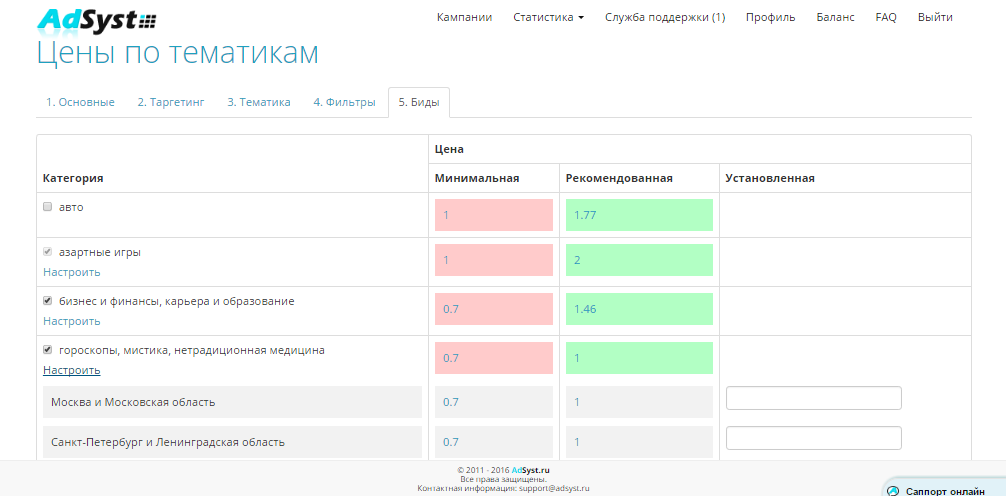Switch to the 3. Тематика tab
This screenshot has height=496, width=1006.
click(259, 102)
